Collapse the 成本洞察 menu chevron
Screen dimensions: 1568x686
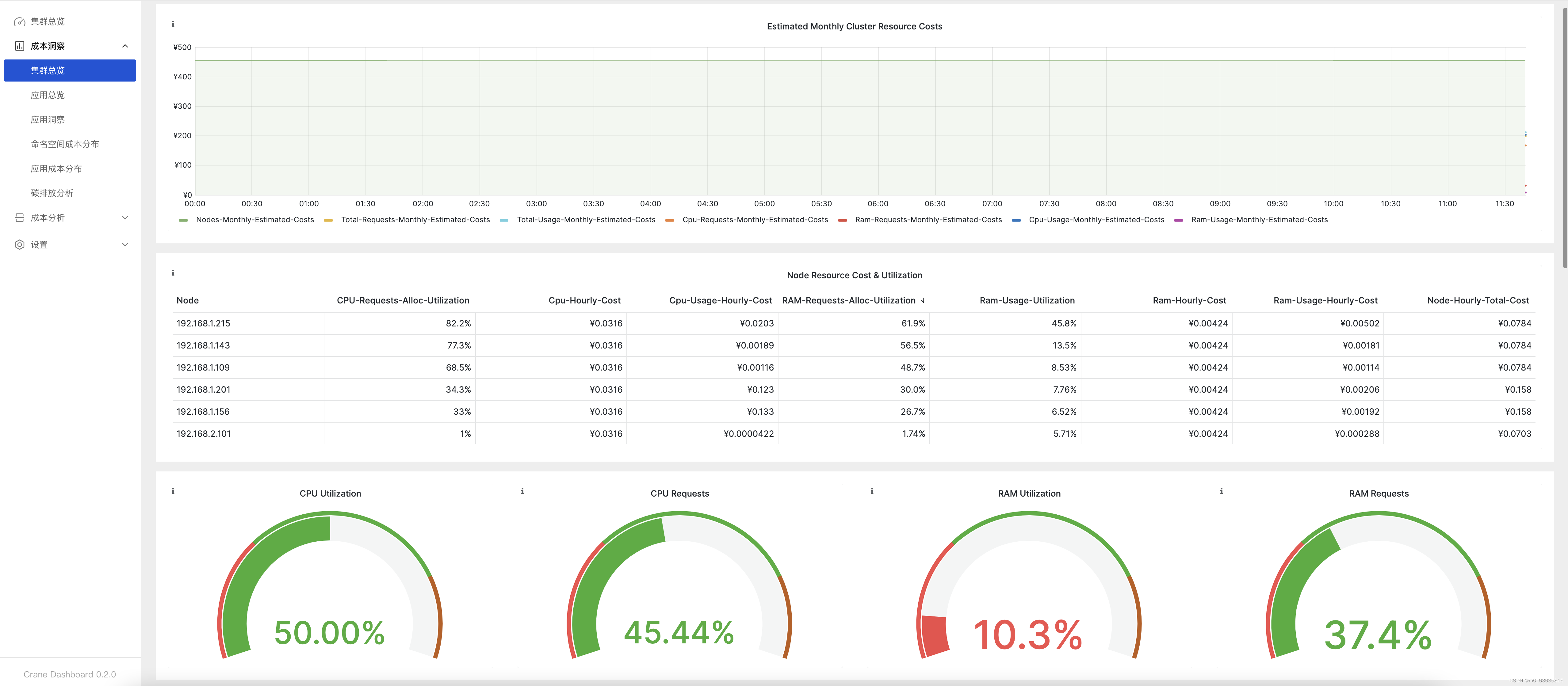[125, 46]
